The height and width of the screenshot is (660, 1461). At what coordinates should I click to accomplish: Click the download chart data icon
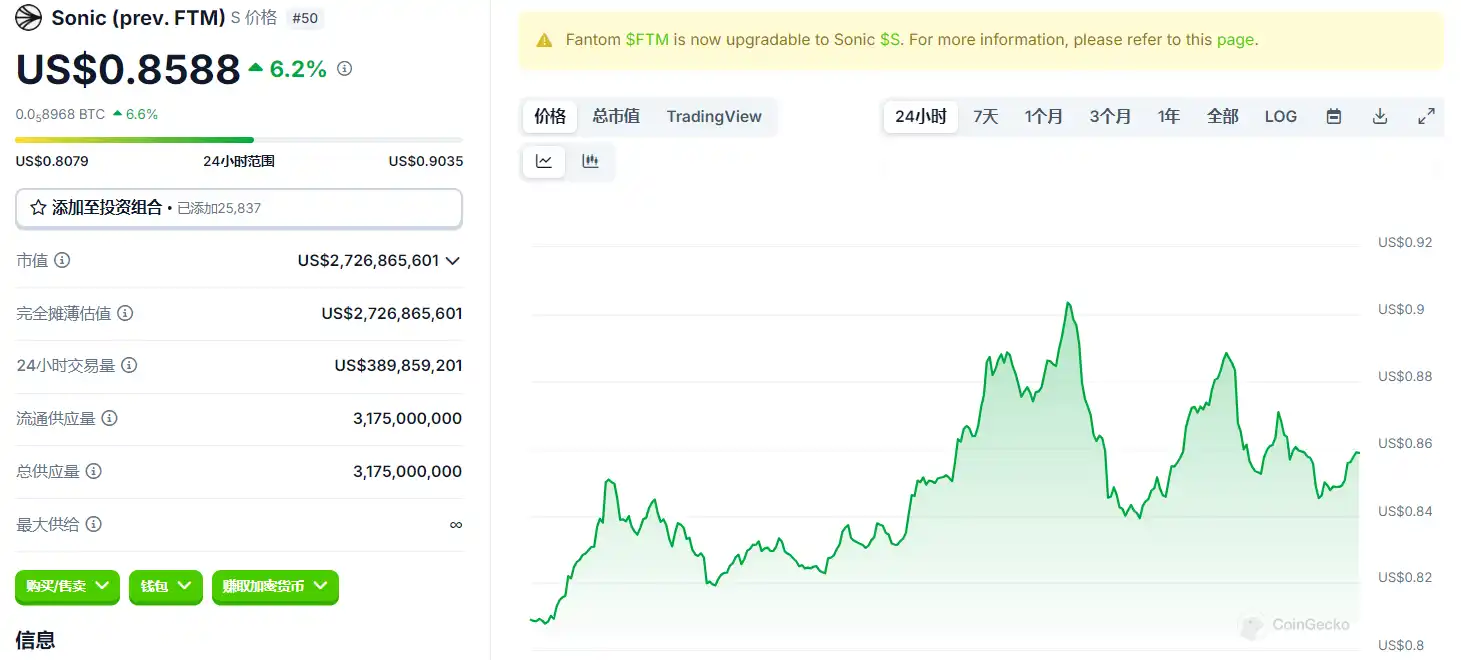pyautogui.click(x=1380, y=117)
